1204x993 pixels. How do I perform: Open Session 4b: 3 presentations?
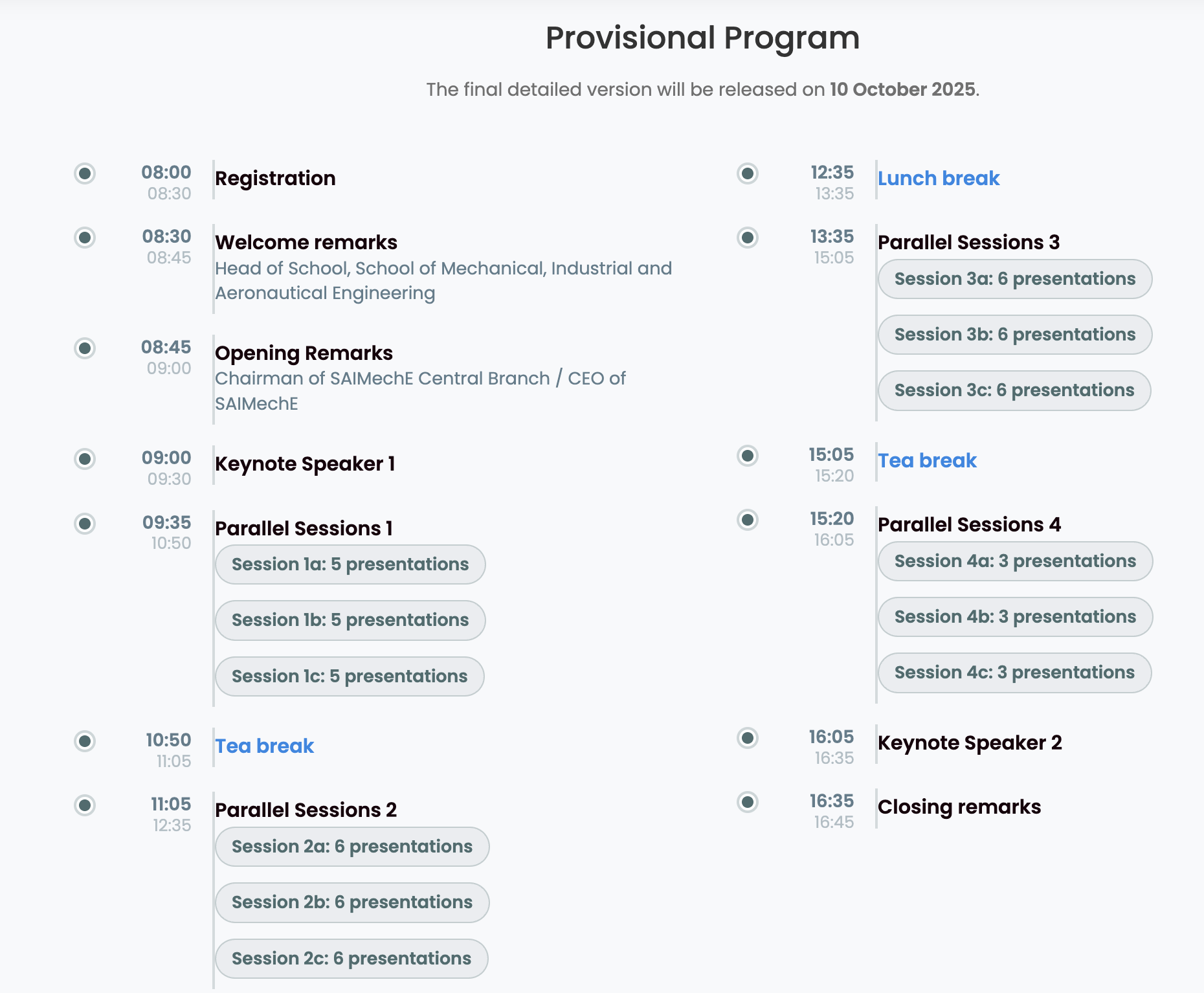(1015, 617)
